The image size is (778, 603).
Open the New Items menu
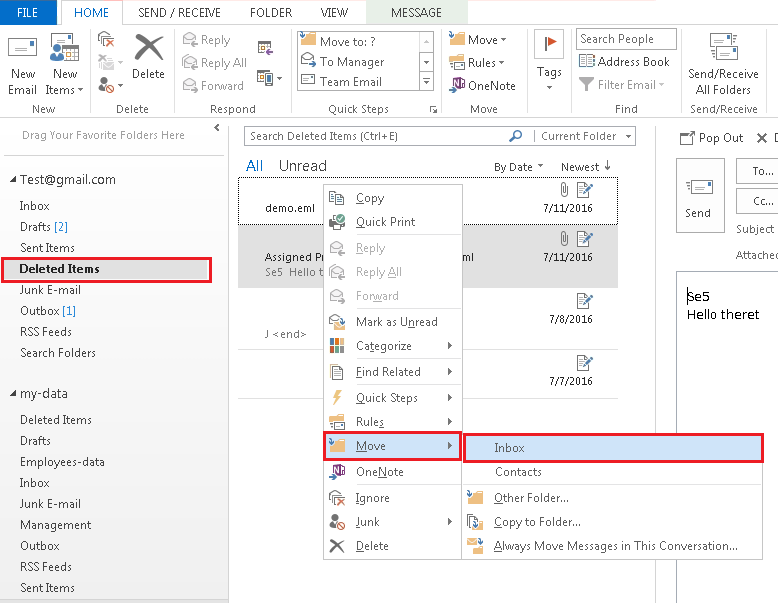tap(65, 65)
